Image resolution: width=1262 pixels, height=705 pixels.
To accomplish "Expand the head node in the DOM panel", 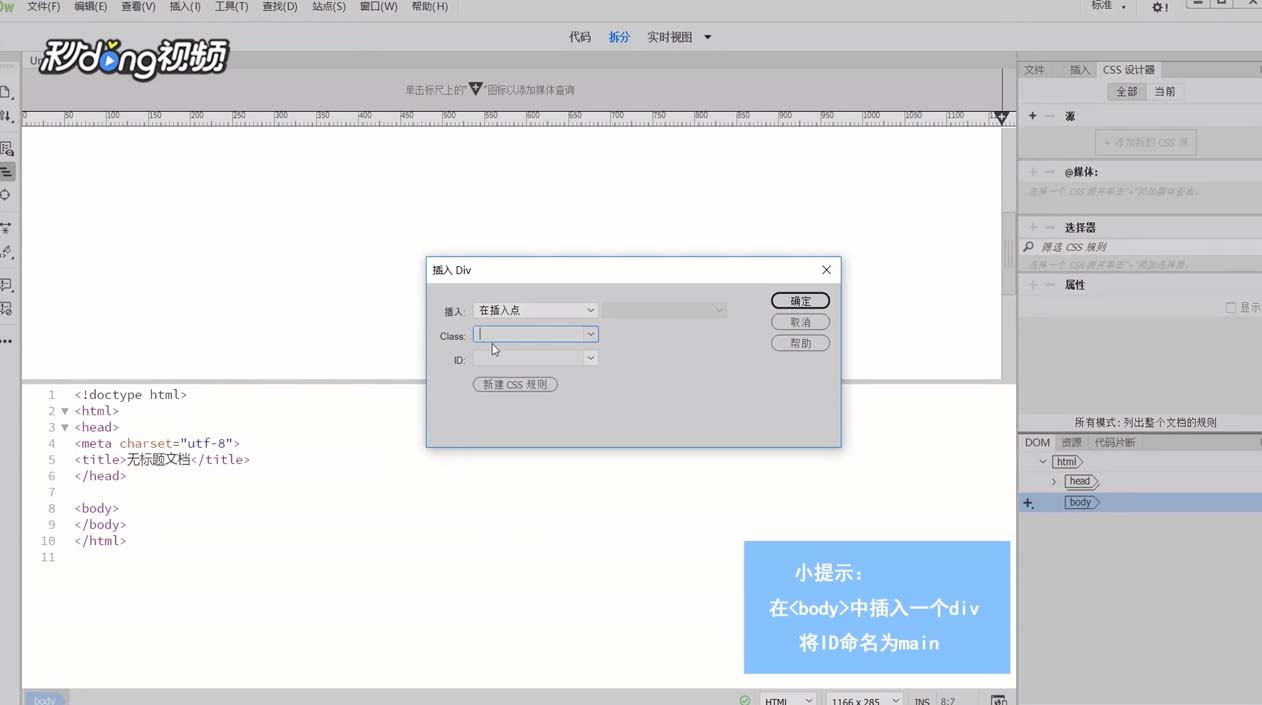I will pos(1053,481).
